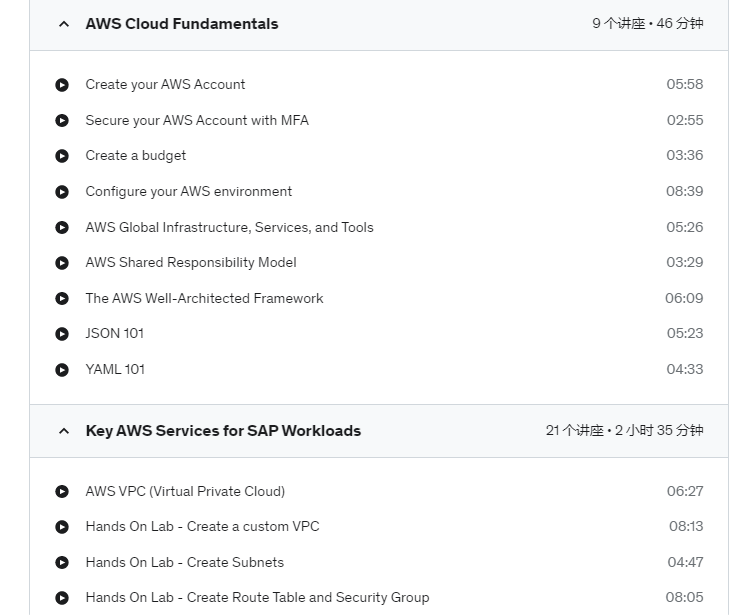Click the 05:23 duration text
Screen dimensions: 746x615
pyautogui.click(x=685, y=333)
